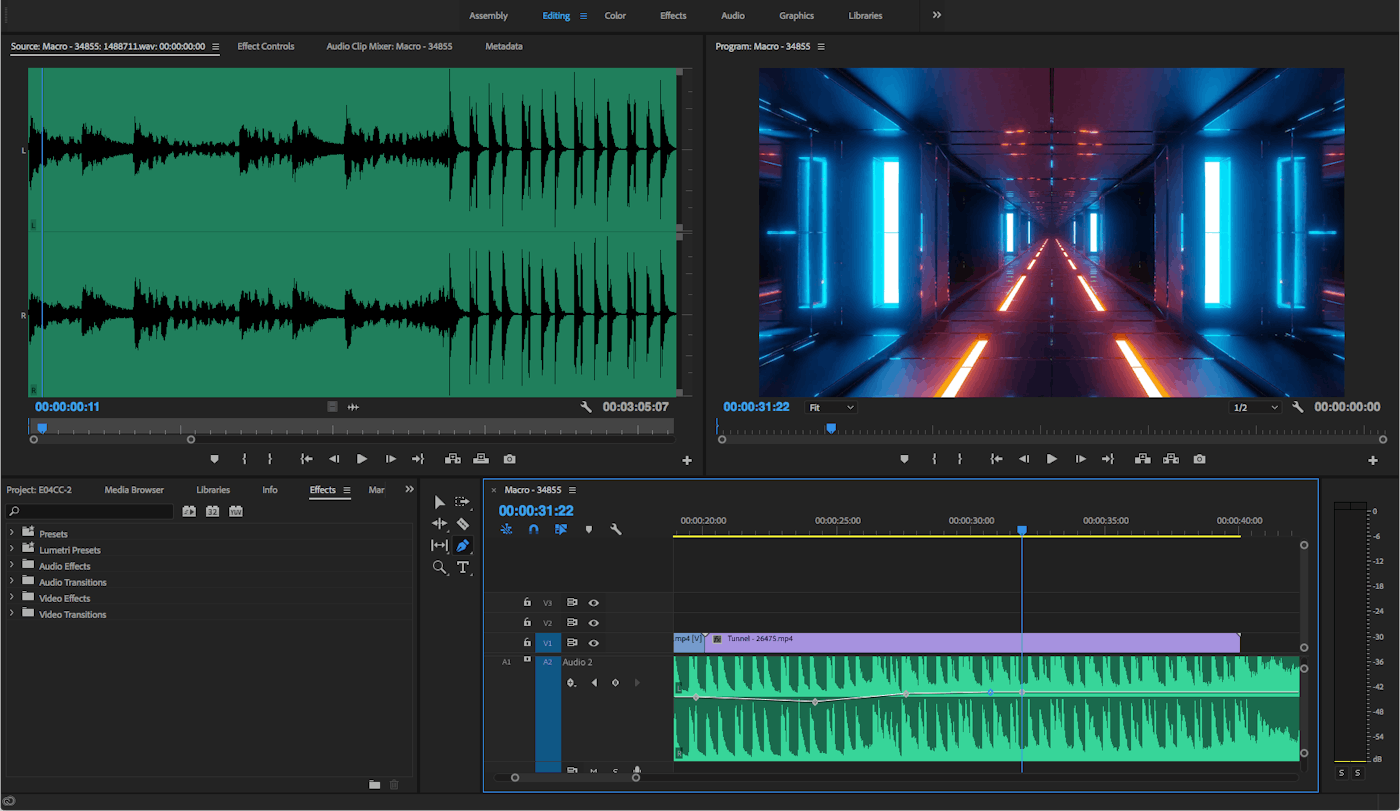1400x811 pixels.
Task: Click the Program monitor playhead scrubber
Action: tap(830, 428)
